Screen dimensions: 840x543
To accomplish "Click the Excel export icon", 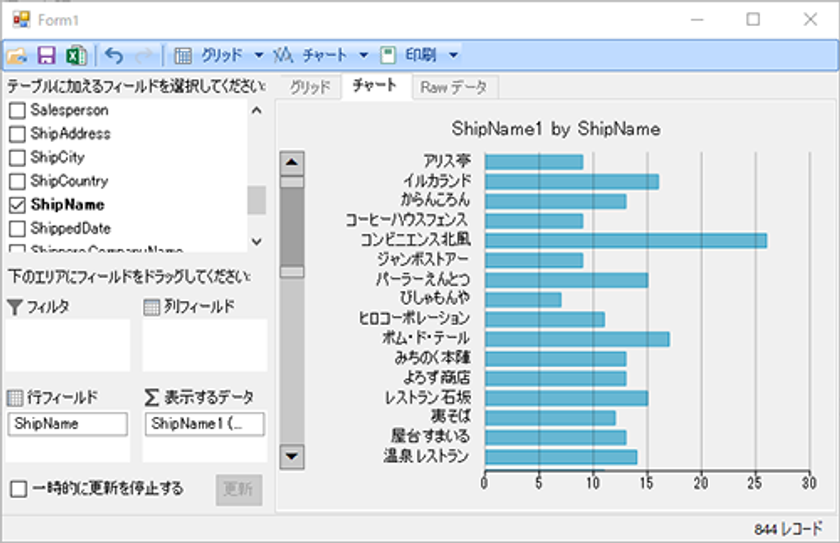I will [76, 55].
